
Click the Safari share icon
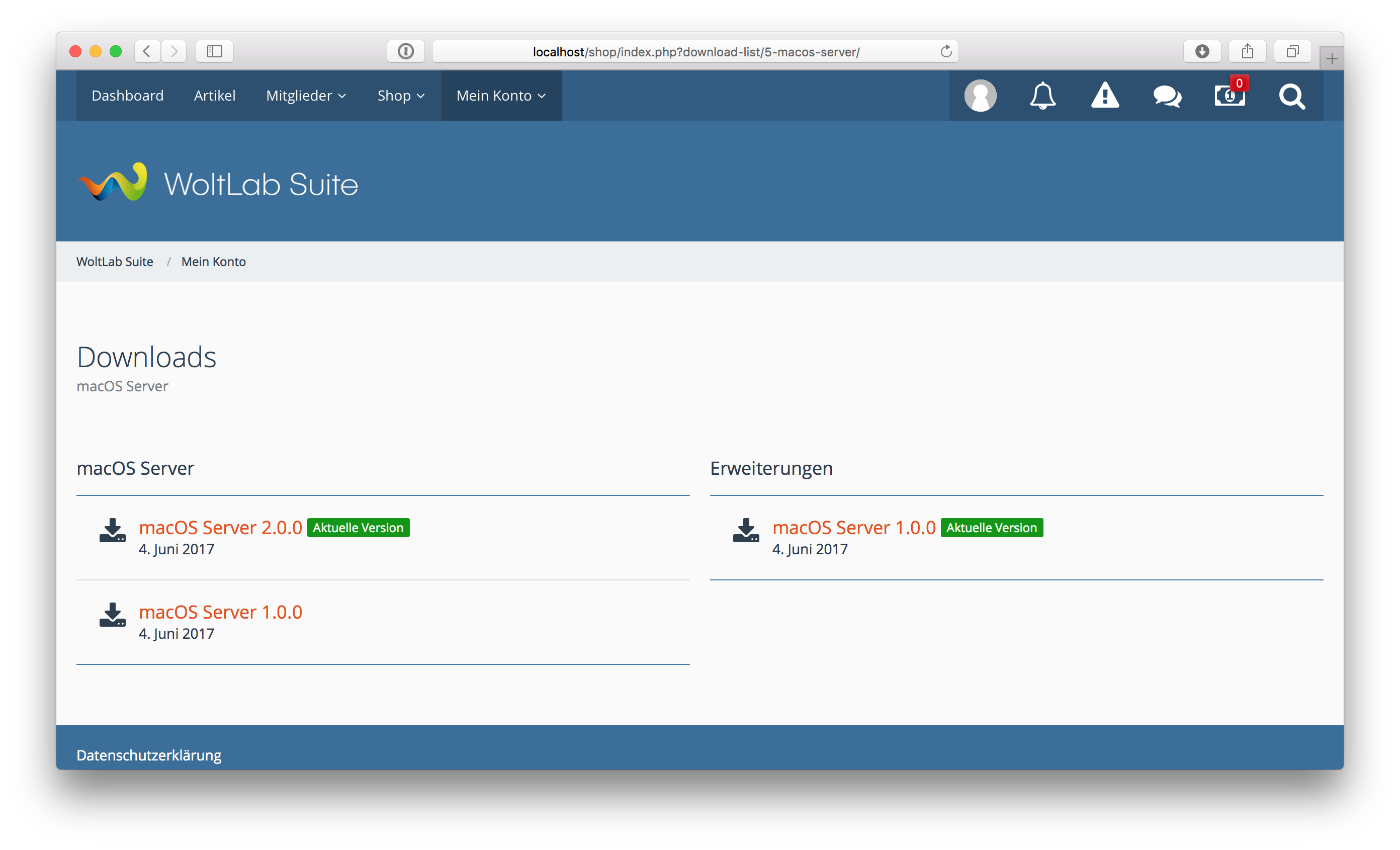(1247, 51)
